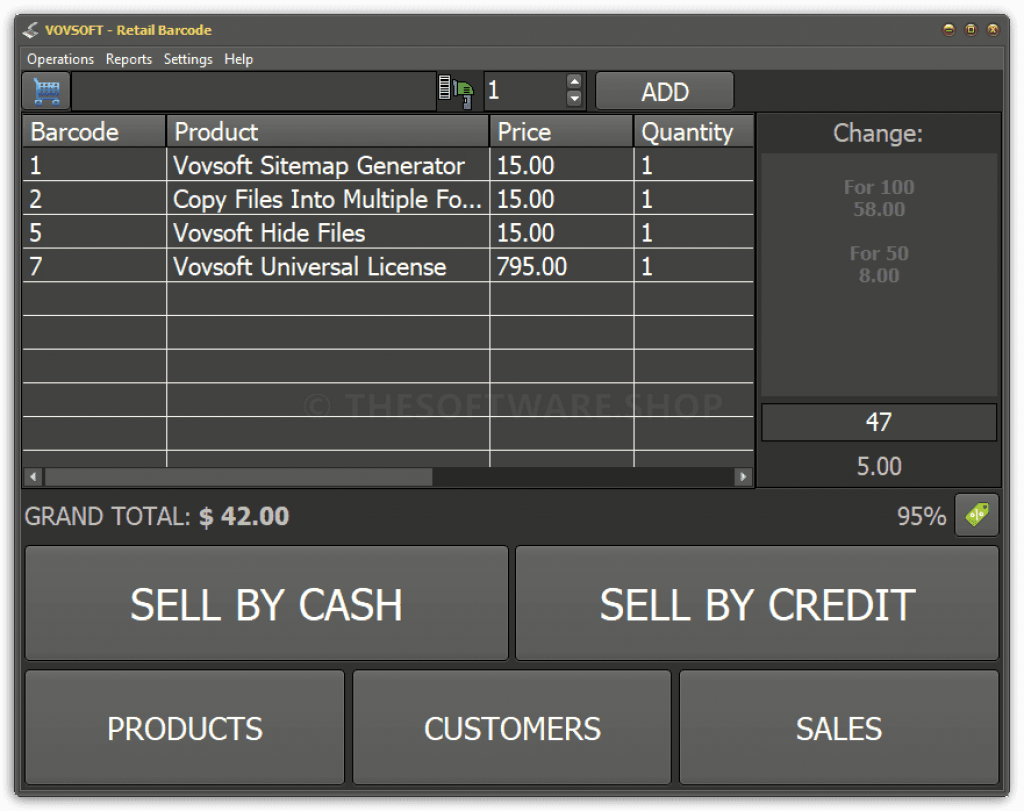Open the Settings menu
The height and width of the screenshot is (811, 1024).
click(x=188, y=59)
